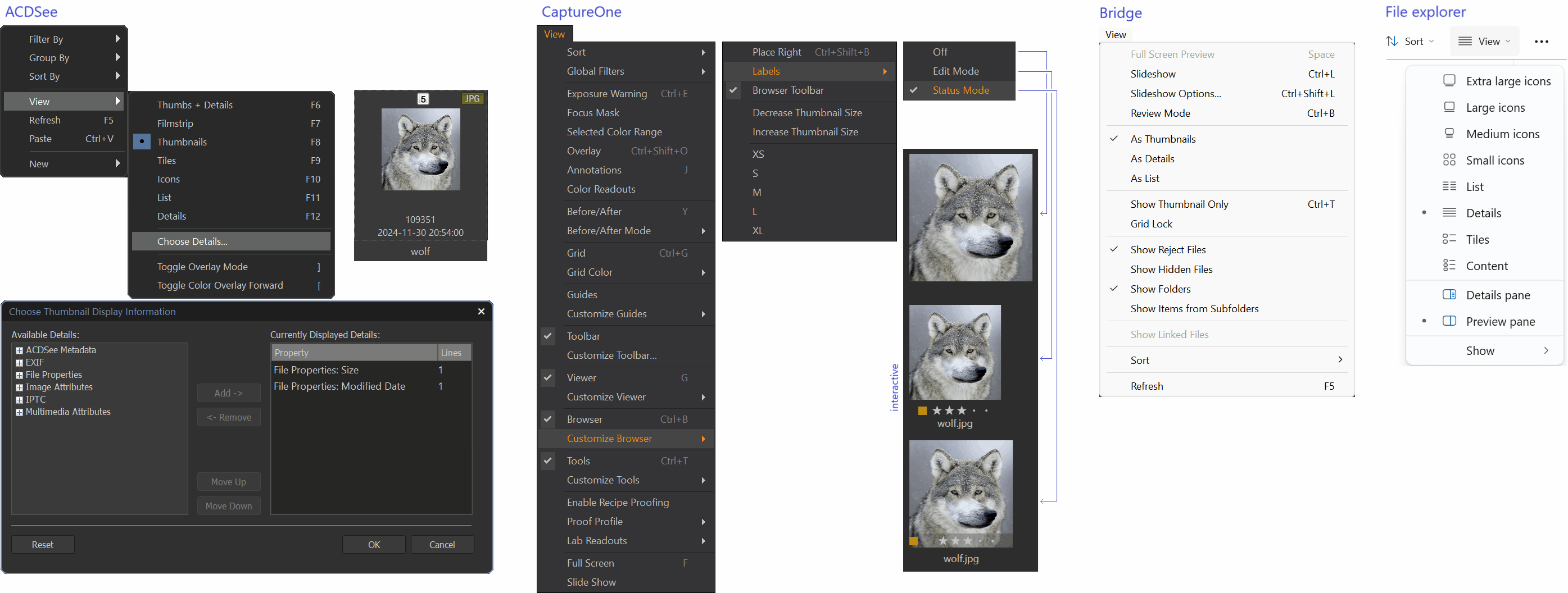
Task: Select the File Properties: Size row
Action: [371, 370]
